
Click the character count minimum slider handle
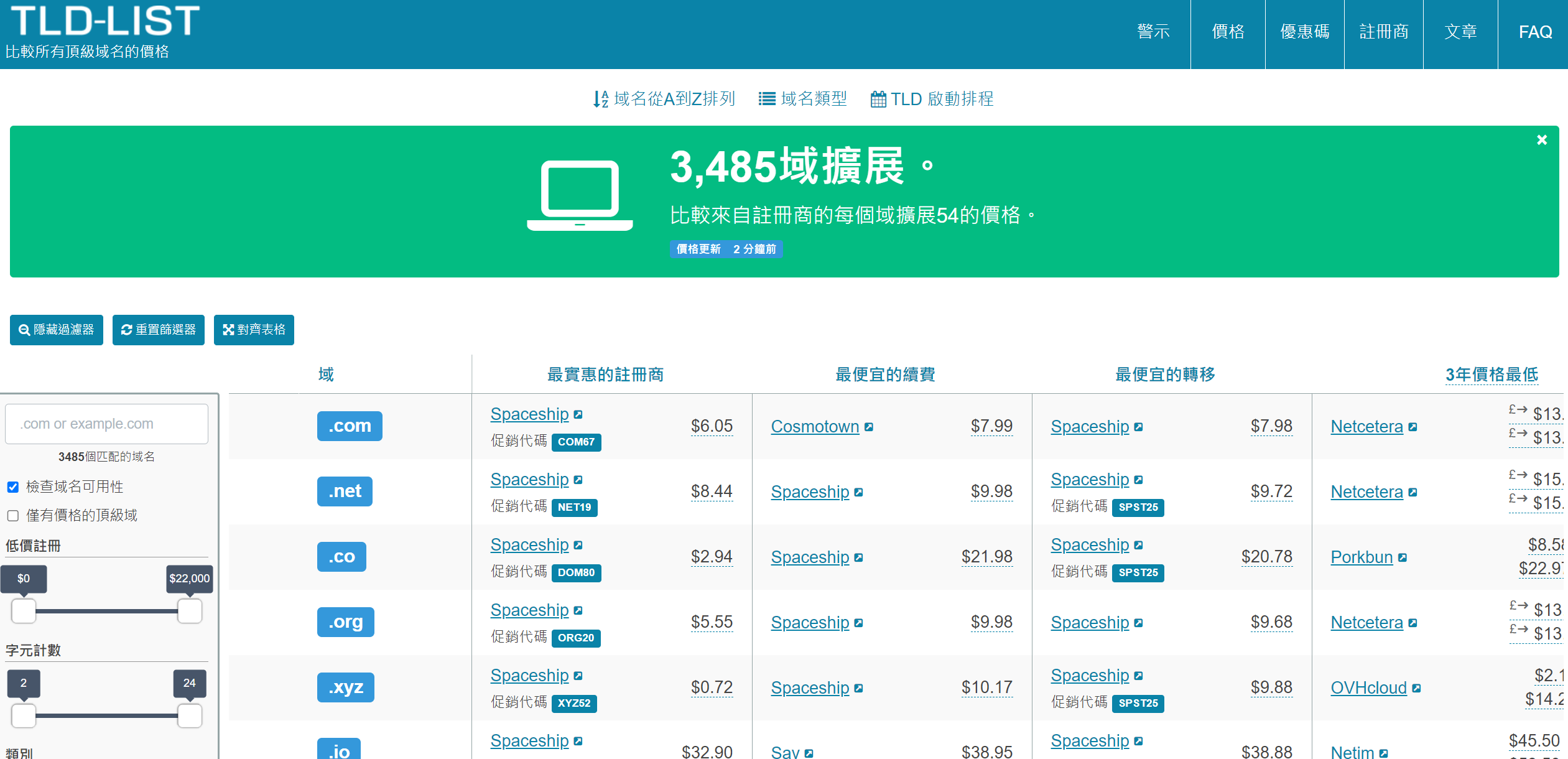24,715
